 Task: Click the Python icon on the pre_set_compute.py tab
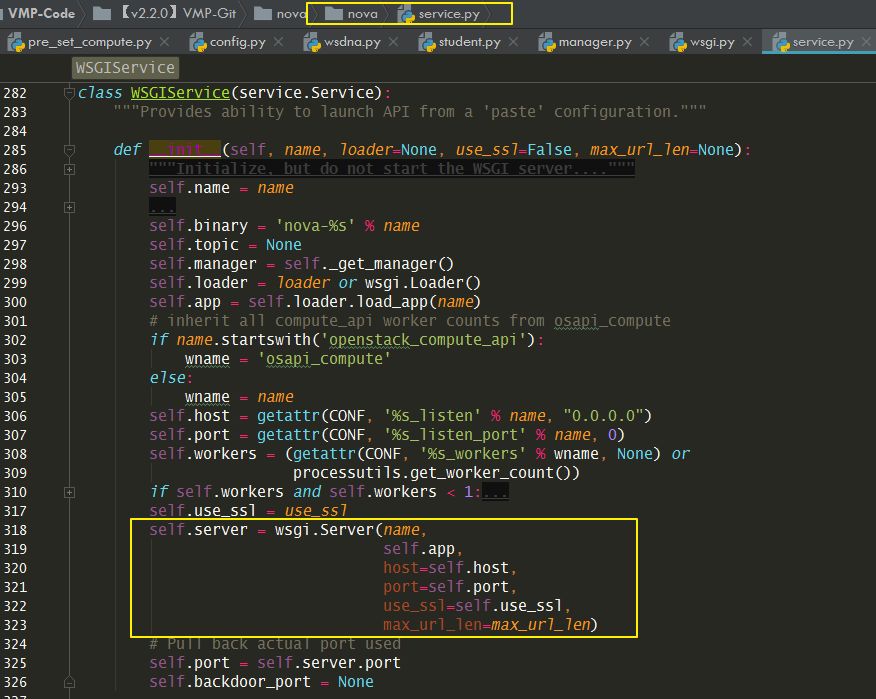(16, 44)
